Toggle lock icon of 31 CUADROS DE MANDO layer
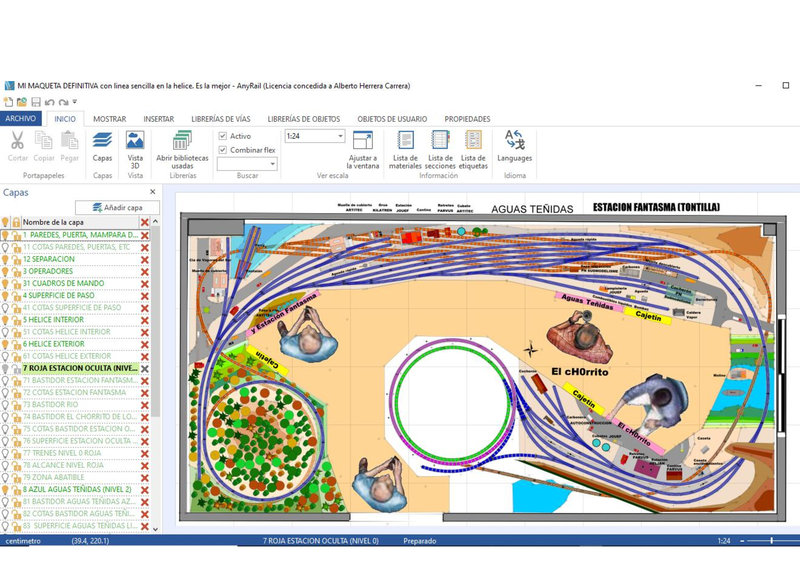 (x=16, y=284)
